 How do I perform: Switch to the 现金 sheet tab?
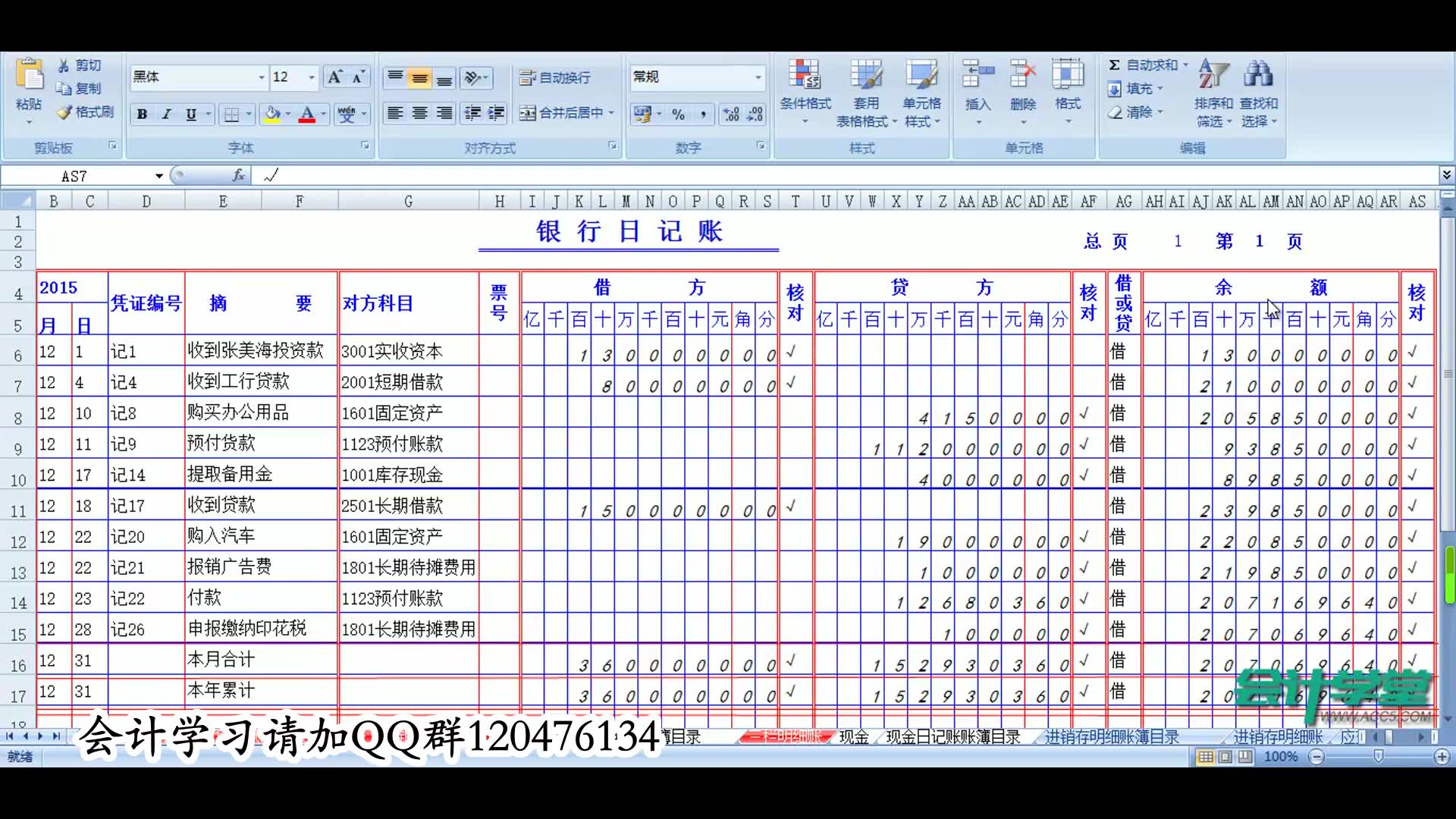853,736
